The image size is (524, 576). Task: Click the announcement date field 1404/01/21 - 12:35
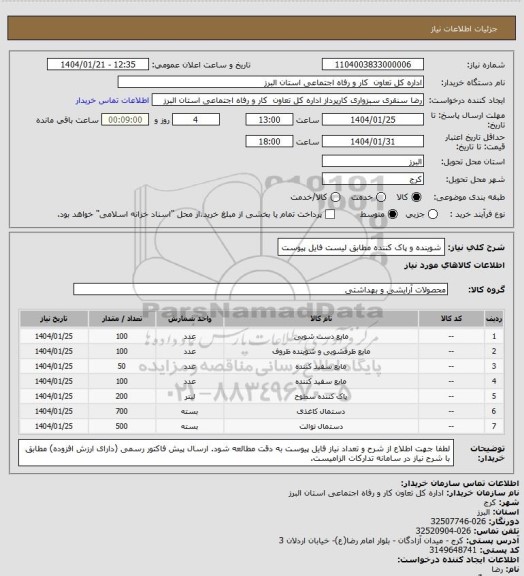pyautogui.click(x=98, y=65)
